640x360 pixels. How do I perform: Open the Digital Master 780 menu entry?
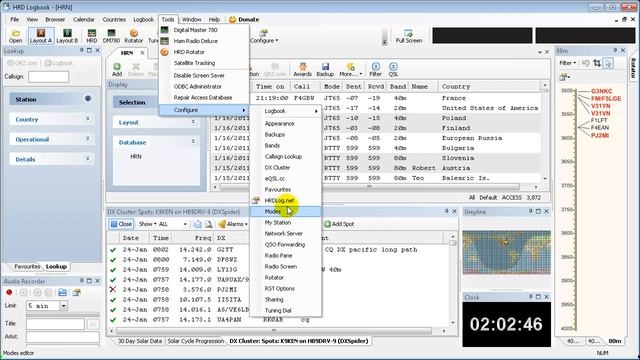(196, 30)
